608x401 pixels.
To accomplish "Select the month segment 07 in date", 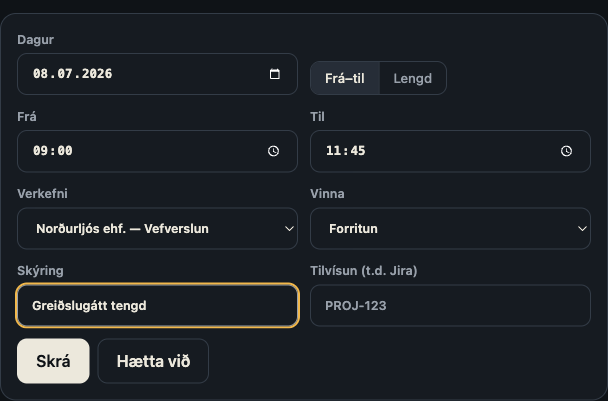I will 65,74.
